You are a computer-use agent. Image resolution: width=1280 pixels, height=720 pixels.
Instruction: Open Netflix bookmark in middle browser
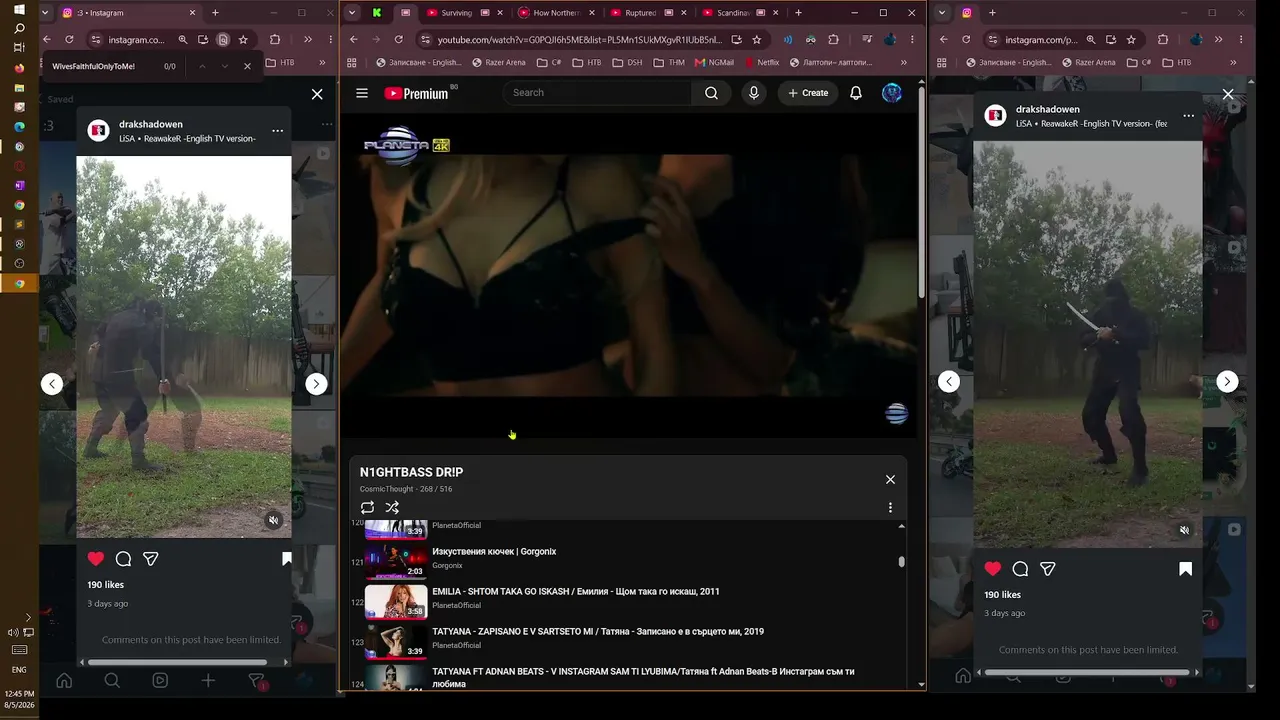(760, 62)
